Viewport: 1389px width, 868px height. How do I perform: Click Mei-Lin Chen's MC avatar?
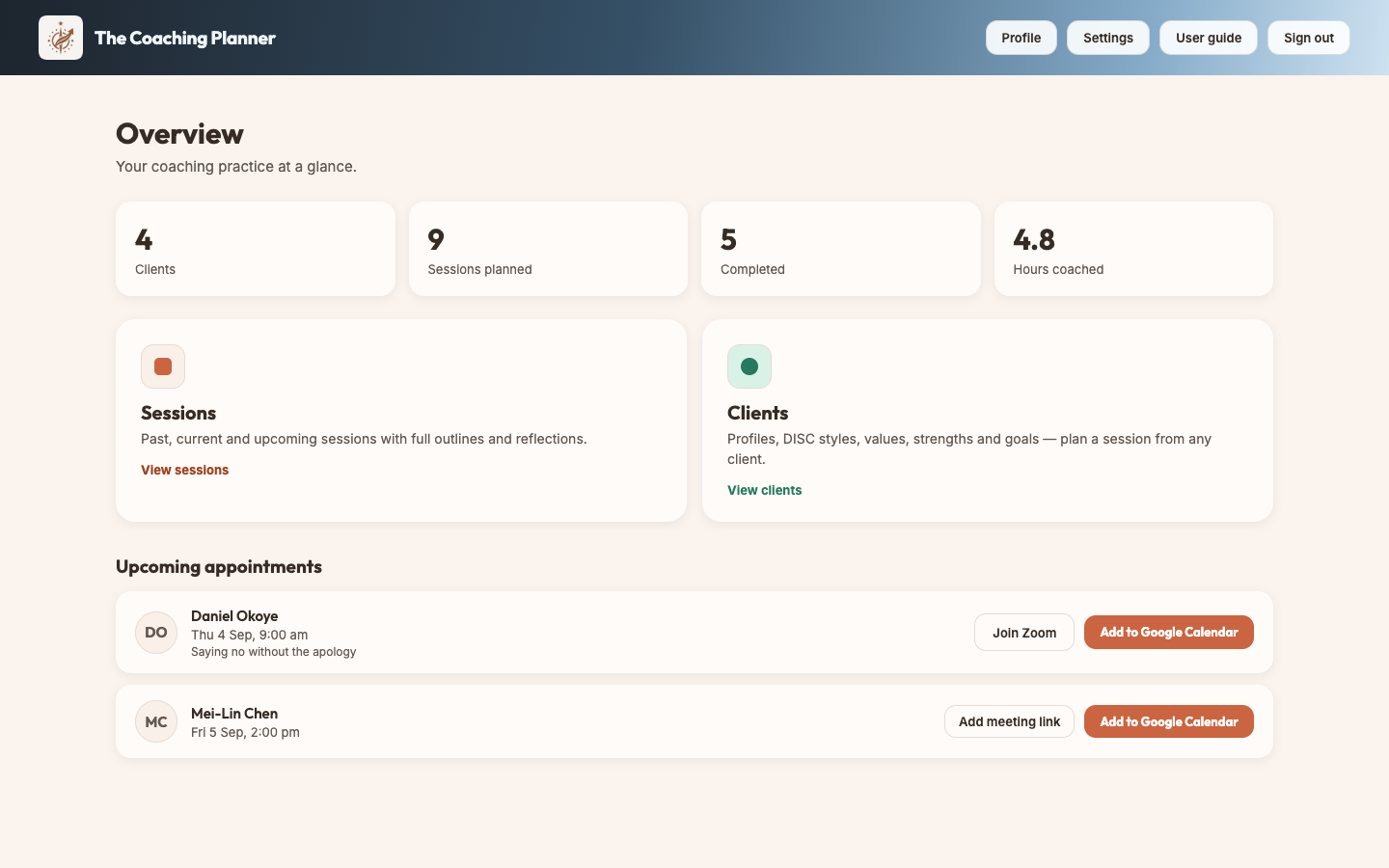tap(156, 721)
